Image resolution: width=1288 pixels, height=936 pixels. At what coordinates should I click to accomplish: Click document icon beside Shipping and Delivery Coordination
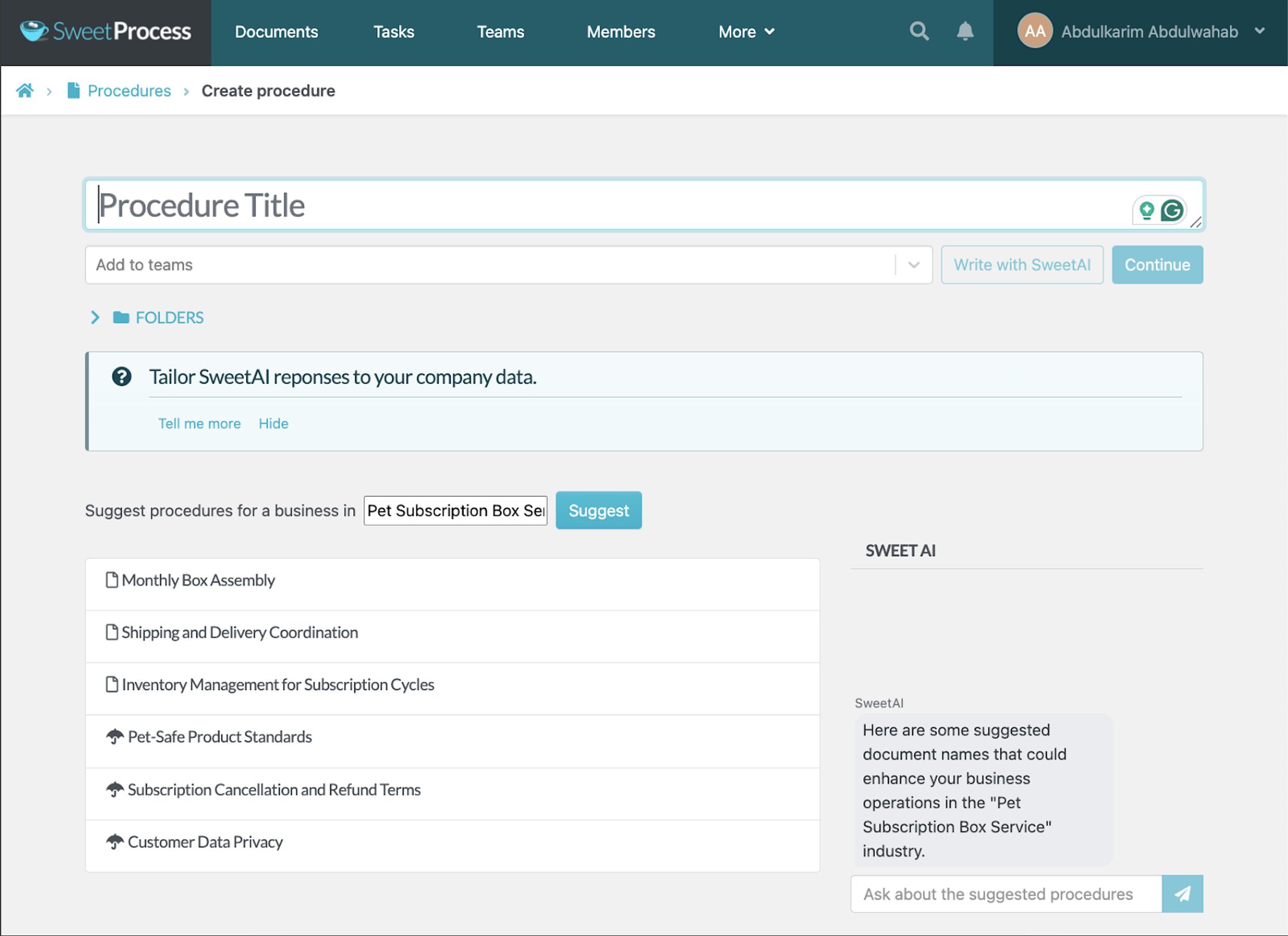(x=111, y=632)
